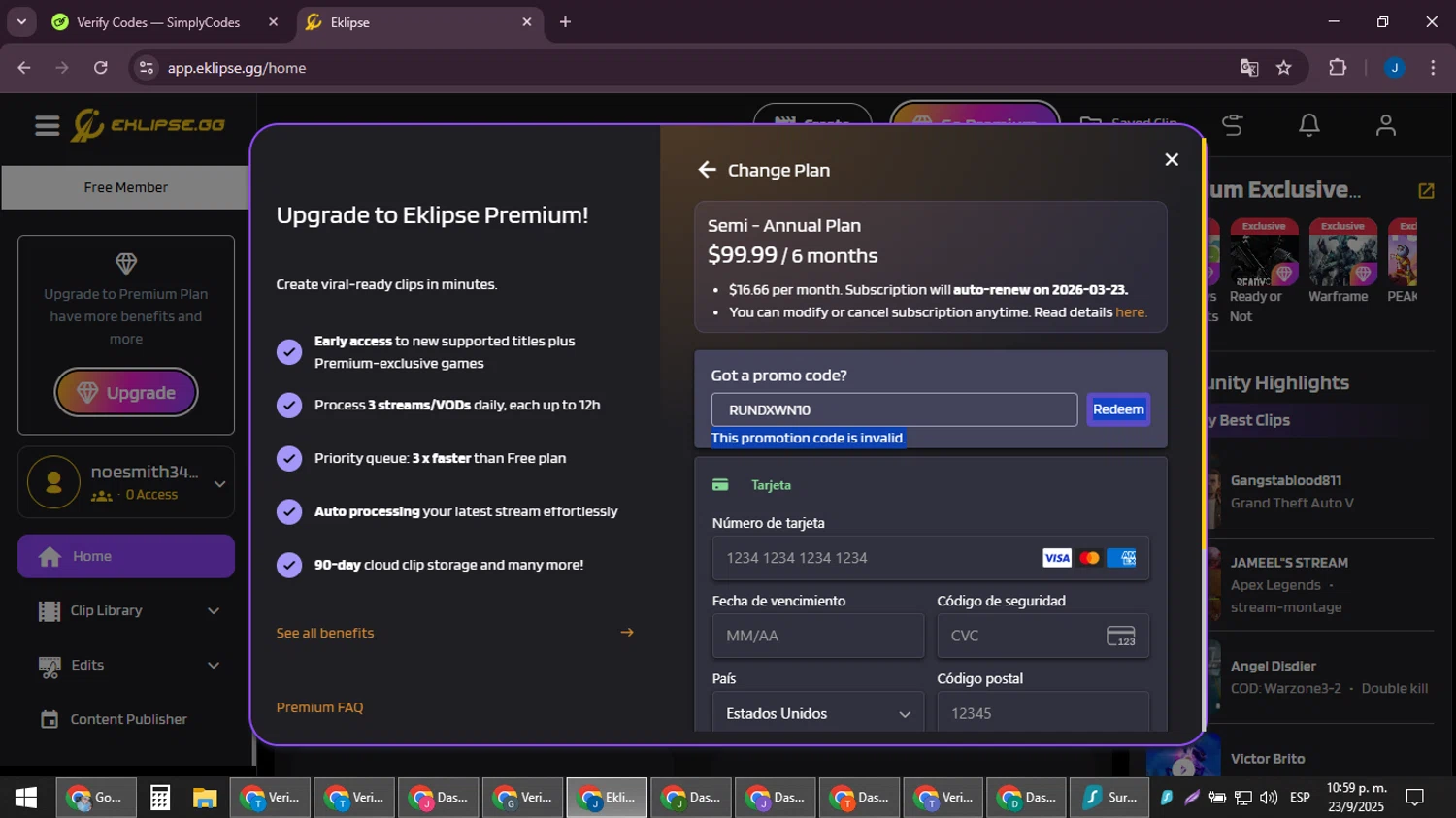1456x818 pixels.
Task: Click the card number input field
Action: pos(930,558)
